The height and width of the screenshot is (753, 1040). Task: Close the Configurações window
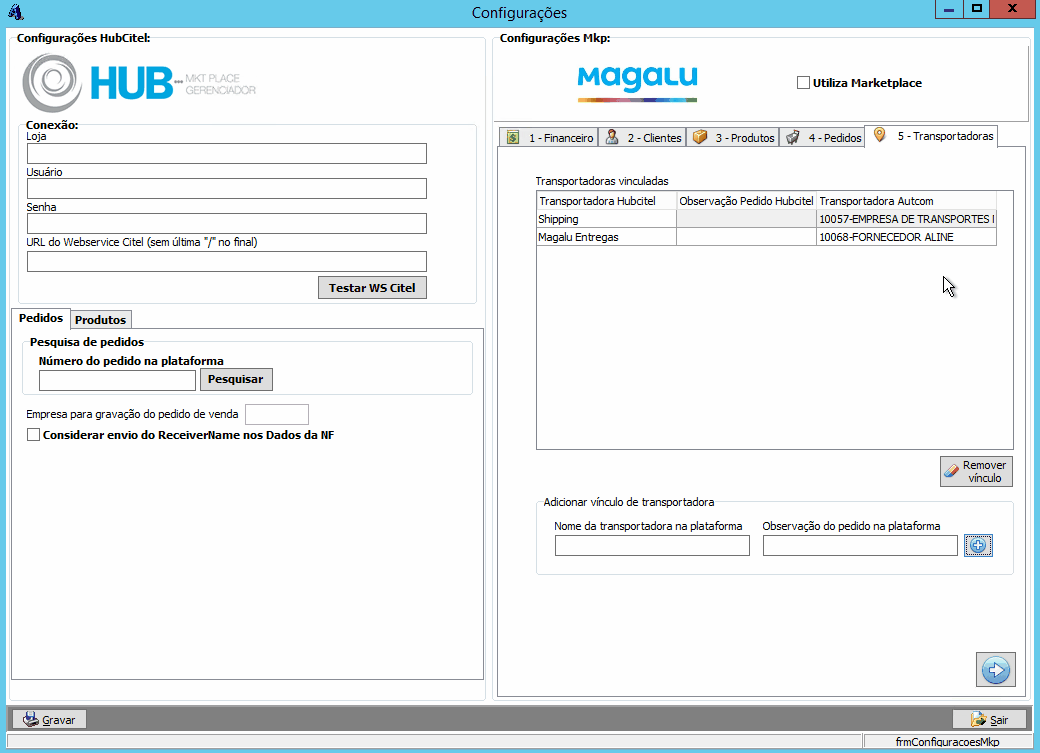pyautogui.click(x=1012, y=9)
